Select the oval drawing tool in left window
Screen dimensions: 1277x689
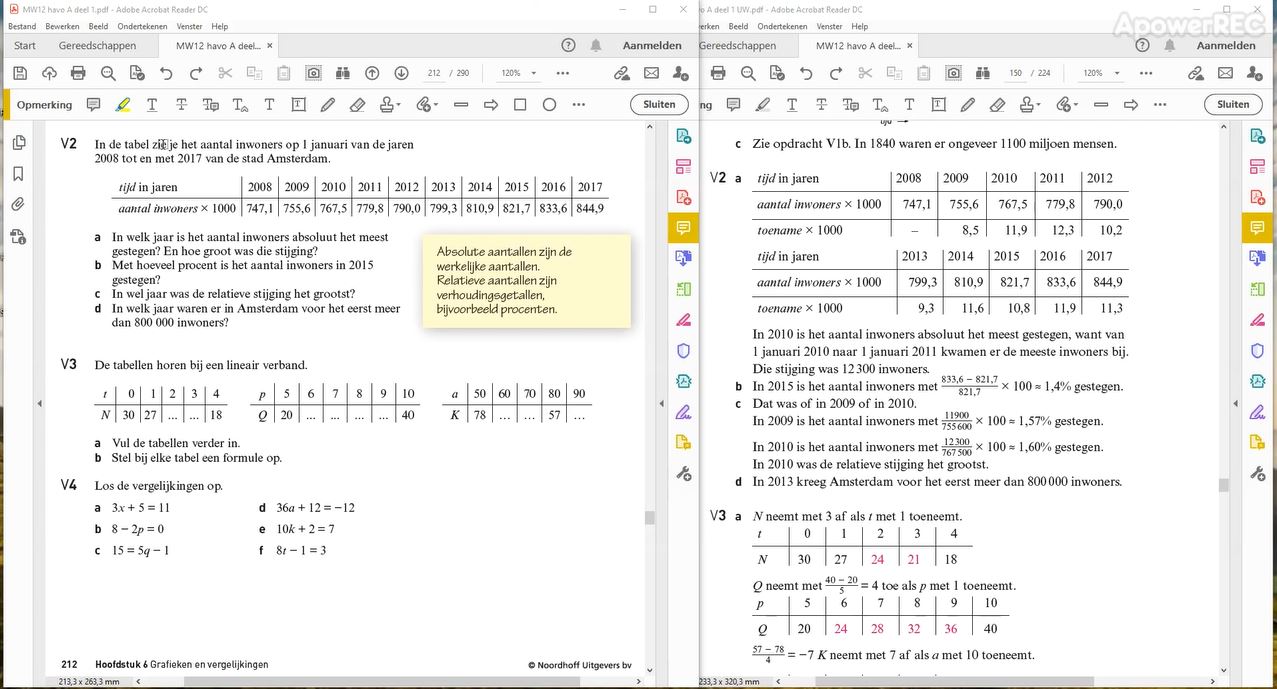pos(549,104)
